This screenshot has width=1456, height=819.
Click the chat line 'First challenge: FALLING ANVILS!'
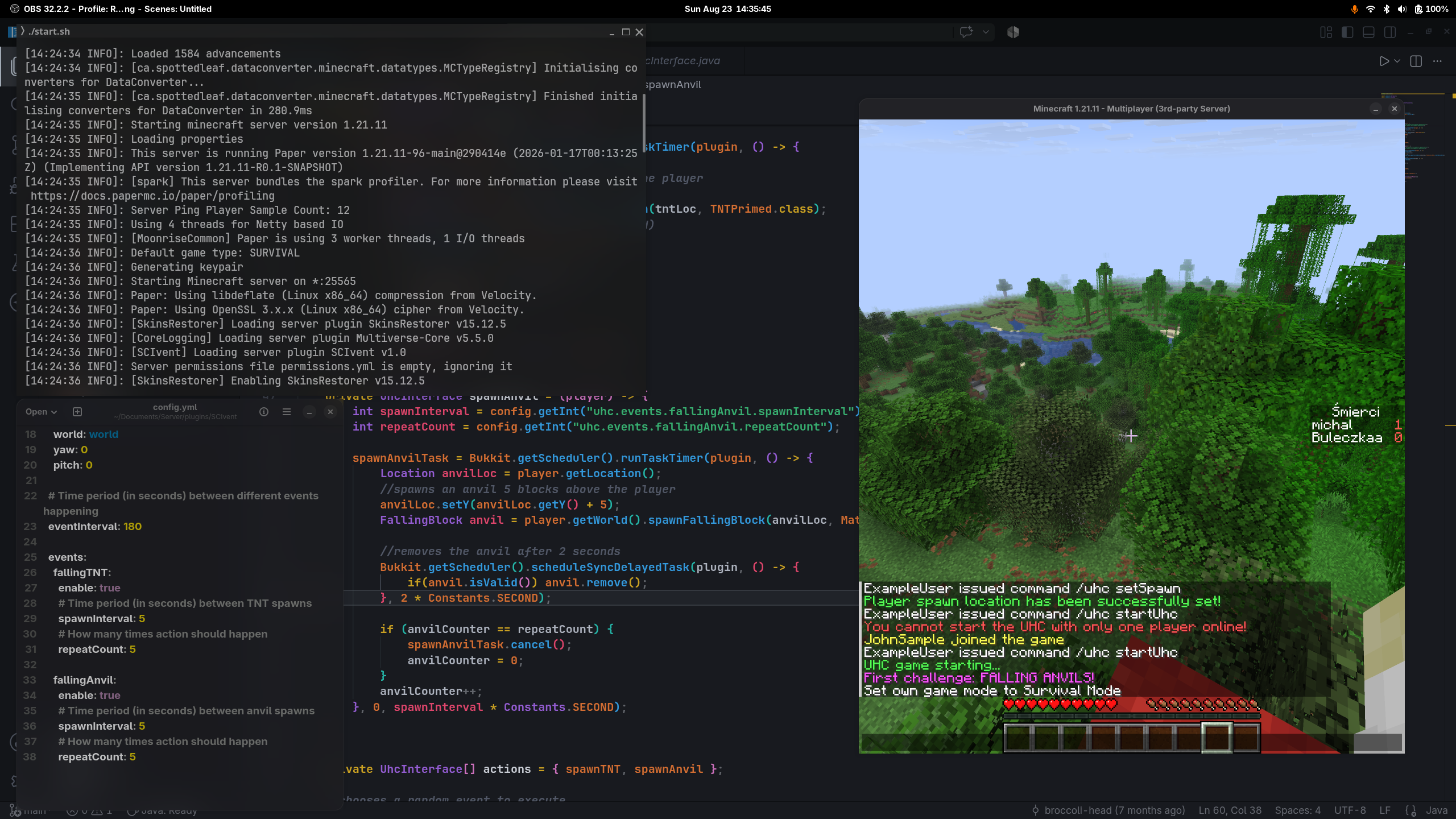tap(979, 677)
